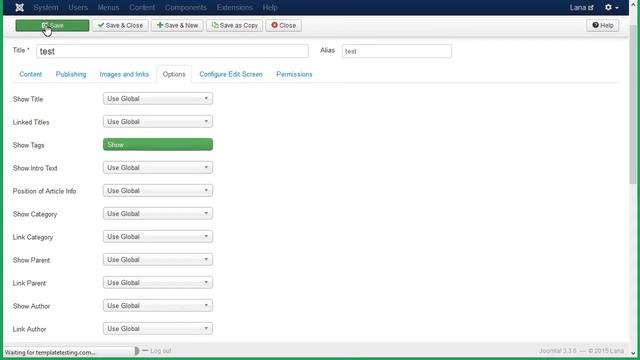Open the Show Parent dropdown
640x360 pixels.
pos(158,260)
